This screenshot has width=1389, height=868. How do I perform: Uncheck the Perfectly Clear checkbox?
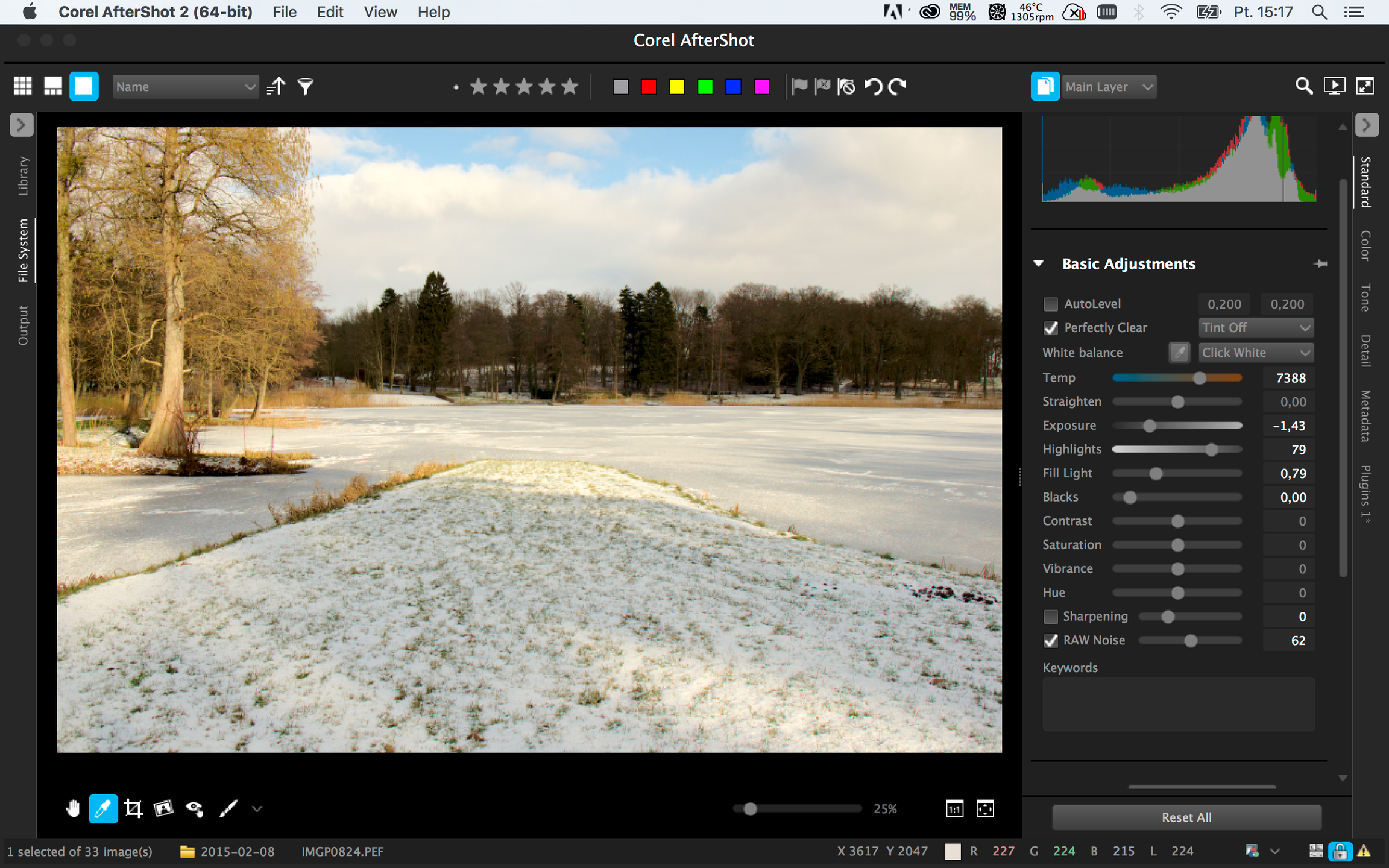pyautogui.click(x=1051, y=328)
